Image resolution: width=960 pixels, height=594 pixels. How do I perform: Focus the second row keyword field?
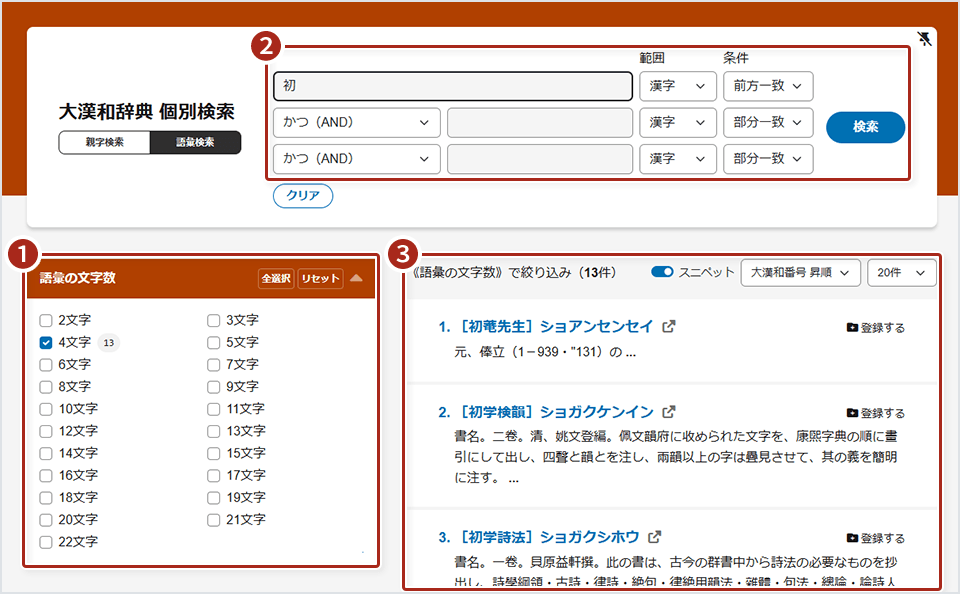click(540, 122)
